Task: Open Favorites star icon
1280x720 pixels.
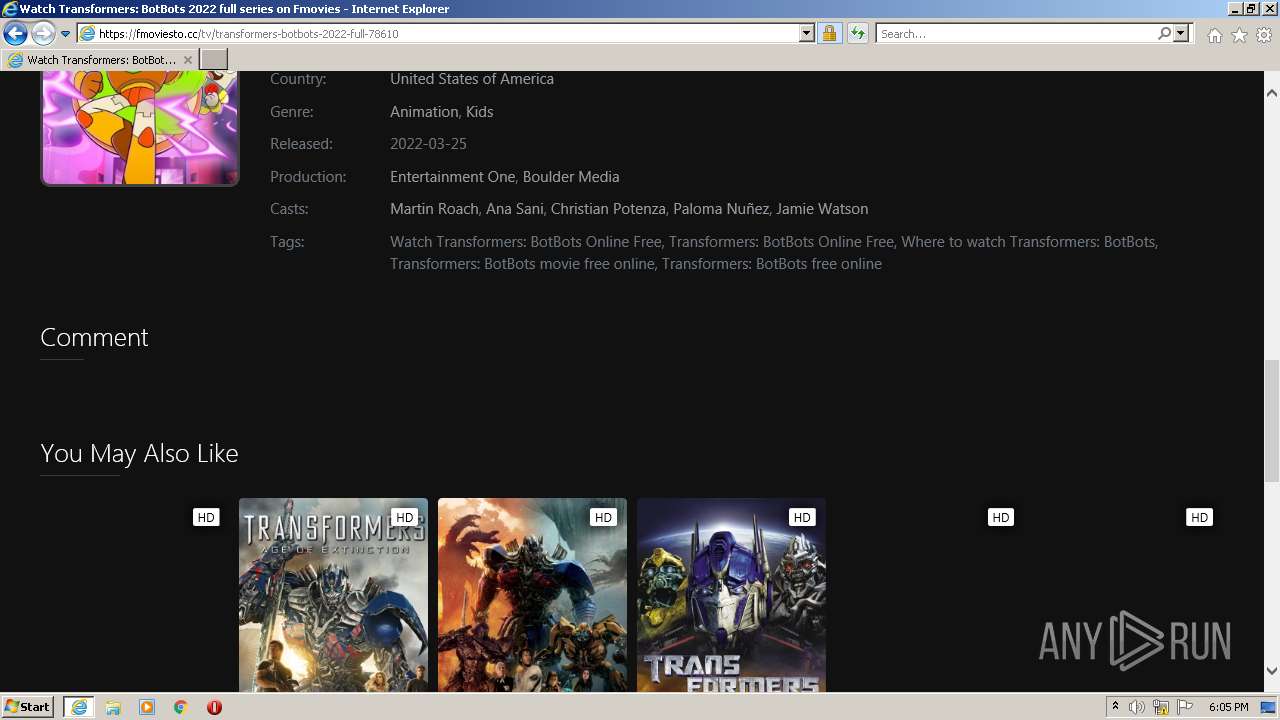Action: point(1239,35)
